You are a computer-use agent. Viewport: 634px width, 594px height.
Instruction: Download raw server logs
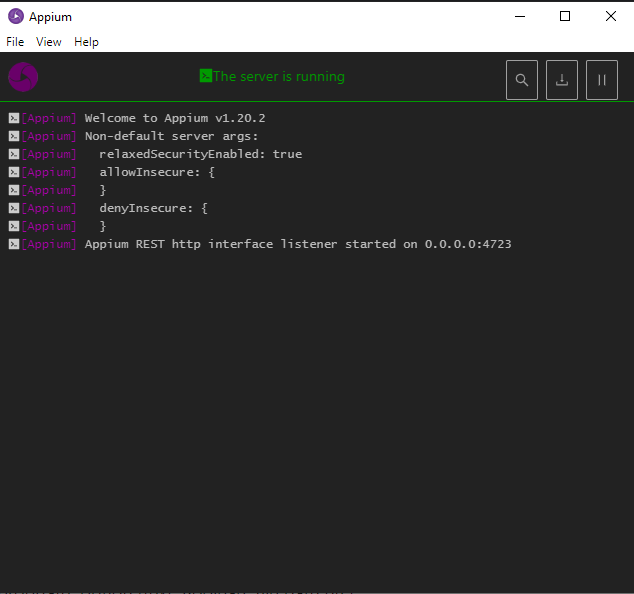[x=562, y=80]
